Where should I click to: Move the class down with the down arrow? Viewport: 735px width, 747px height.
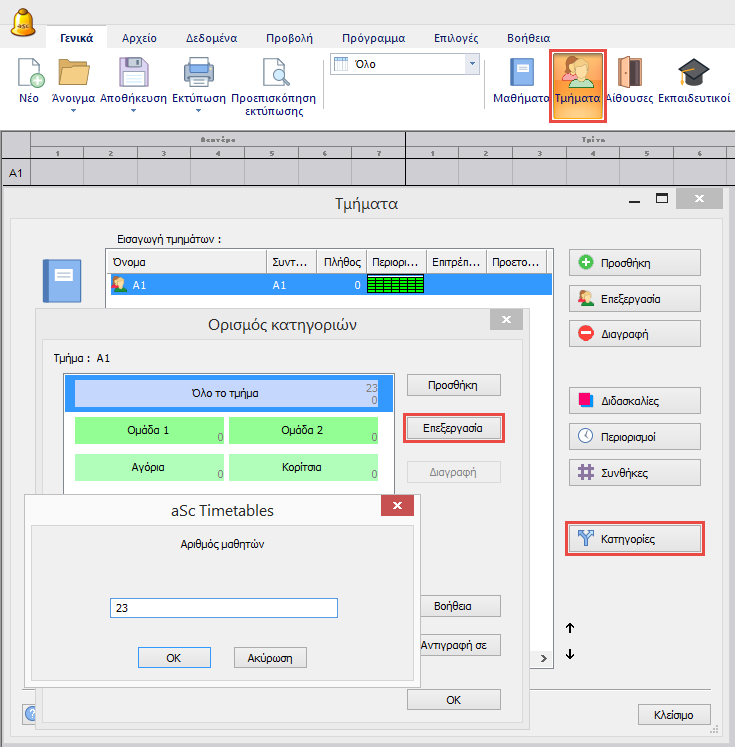tap(570, 655)
